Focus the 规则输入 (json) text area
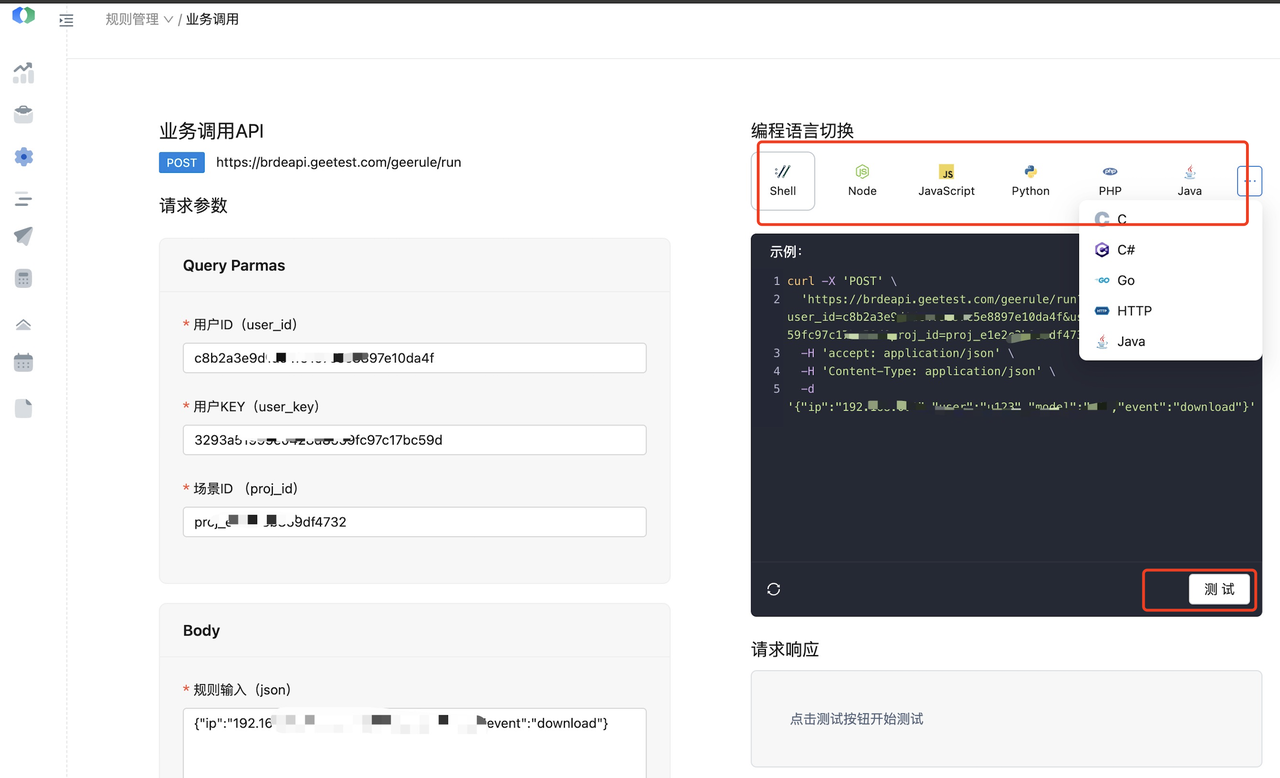 [414, 743]
